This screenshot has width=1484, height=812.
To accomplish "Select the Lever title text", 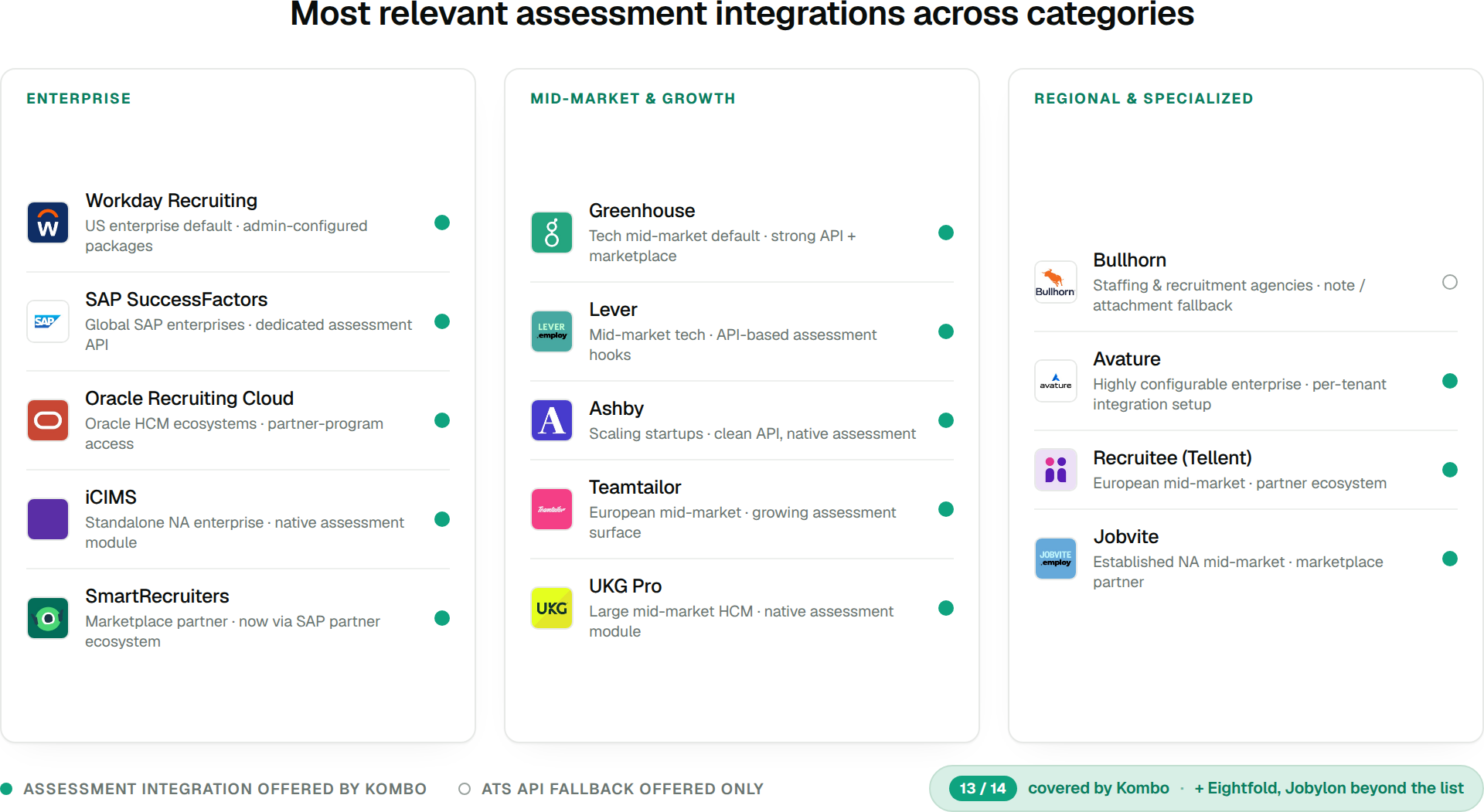I will coord(613,310).
